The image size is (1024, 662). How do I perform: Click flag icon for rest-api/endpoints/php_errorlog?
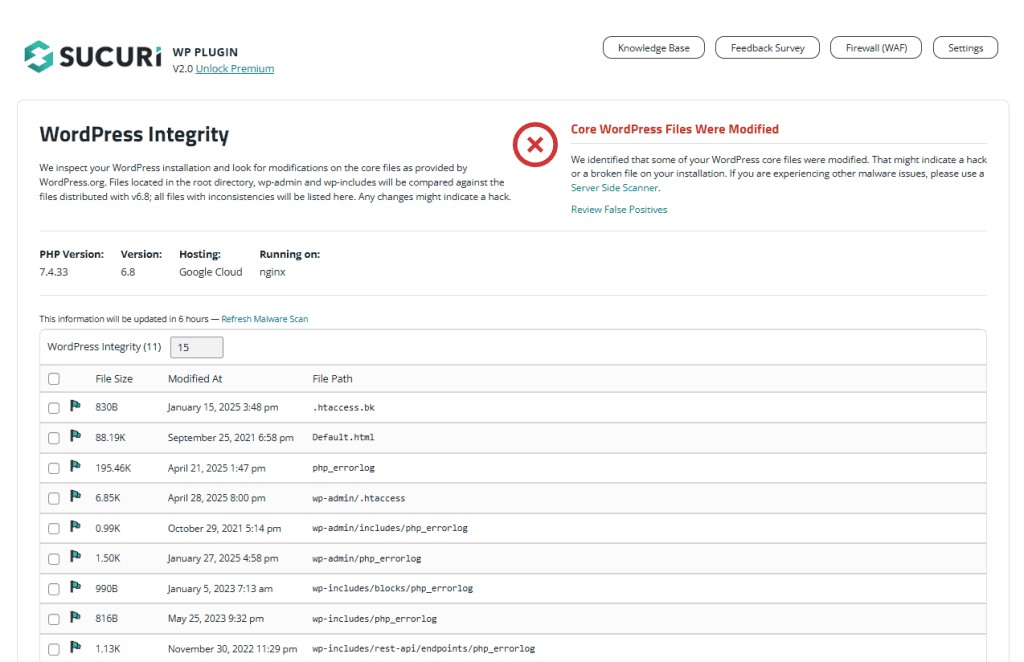[76, 648]
